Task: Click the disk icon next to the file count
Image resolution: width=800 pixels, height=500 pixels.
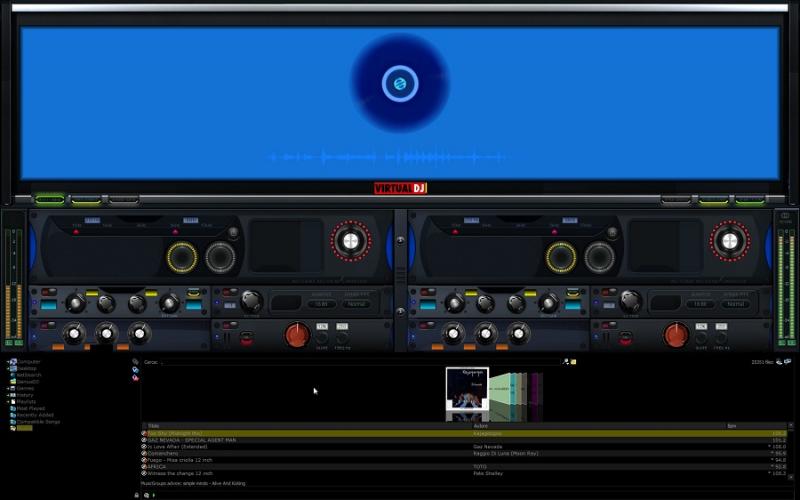Action: coord(779,362)
